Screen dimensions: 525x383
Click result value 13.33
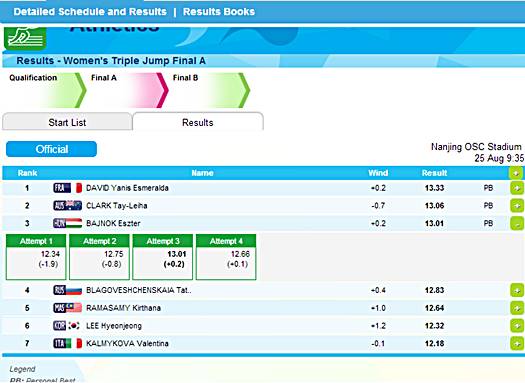434,188
